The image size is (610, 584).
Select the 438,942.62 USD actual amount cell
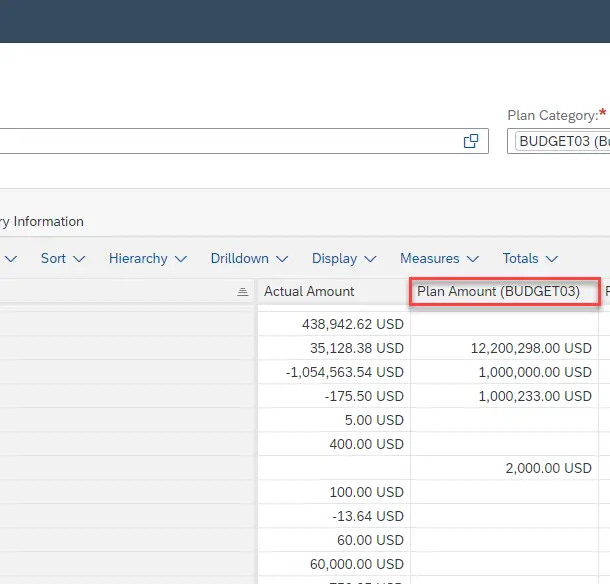[334, 324]
